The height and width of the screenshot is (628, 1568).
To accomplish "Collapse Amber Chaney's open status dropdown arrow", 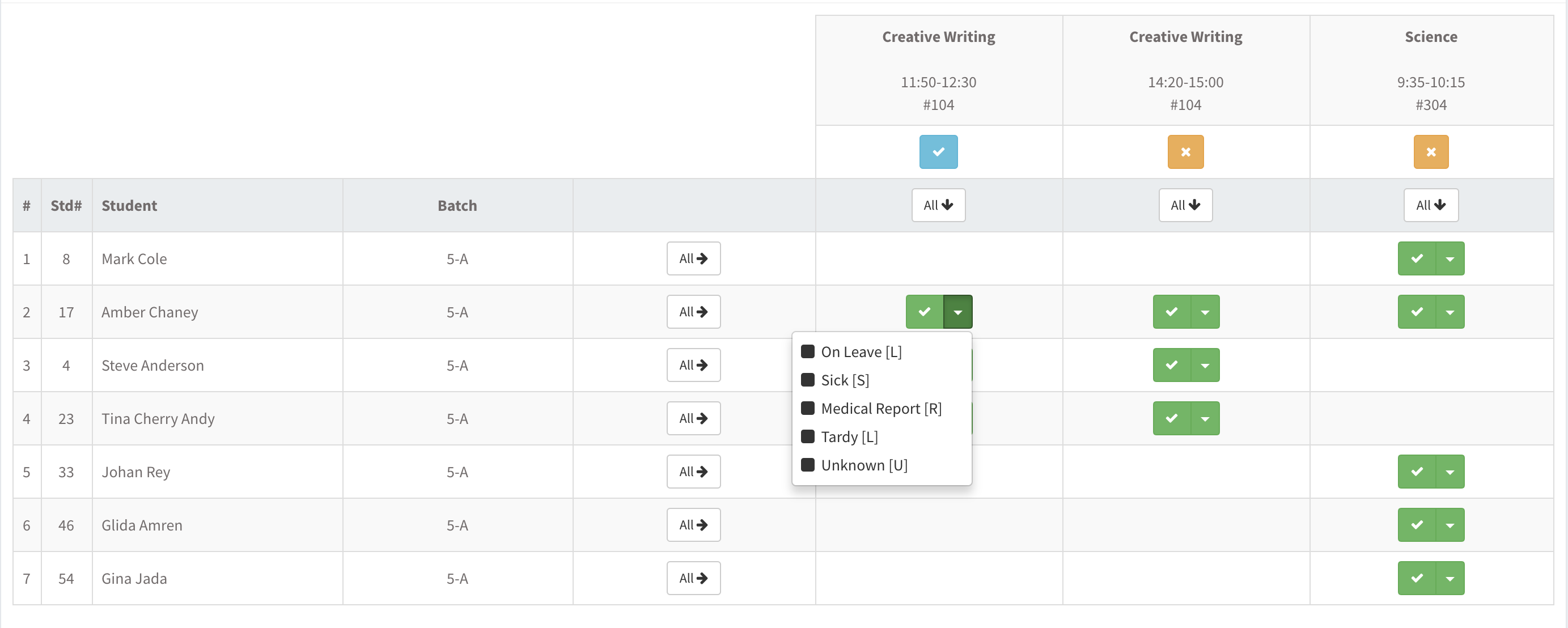I will click(957, 312).
